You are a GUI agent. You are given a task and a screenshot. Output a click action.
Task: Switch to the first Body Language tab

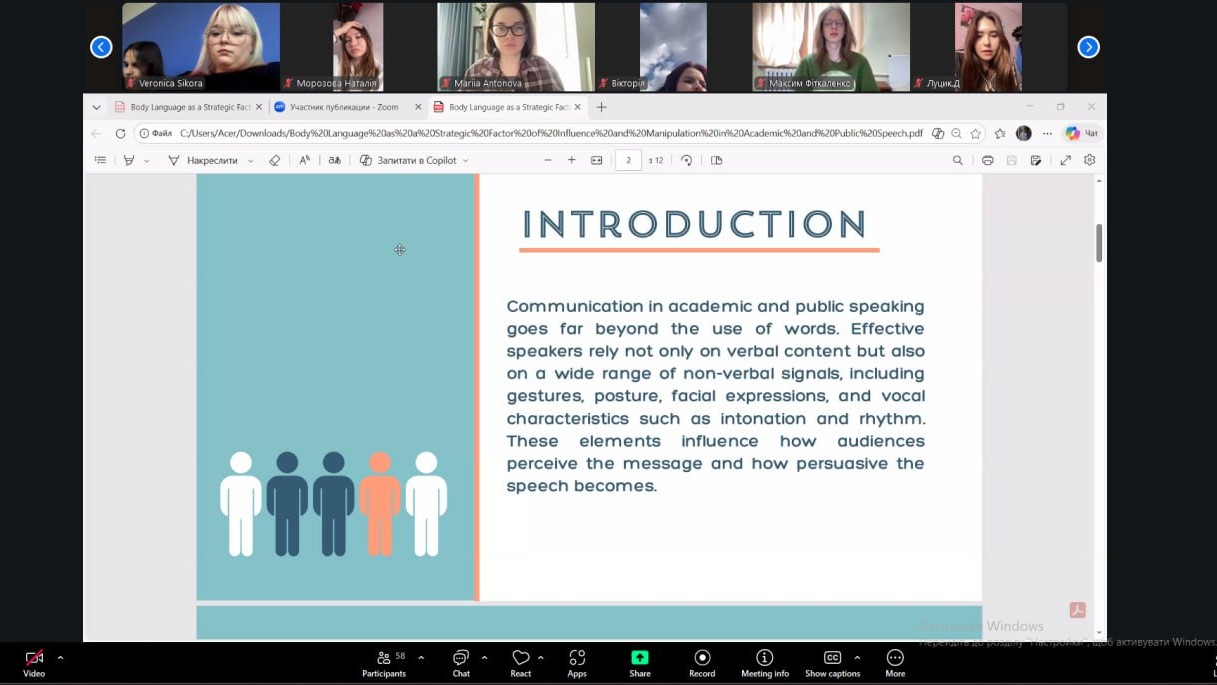[188, 107]
